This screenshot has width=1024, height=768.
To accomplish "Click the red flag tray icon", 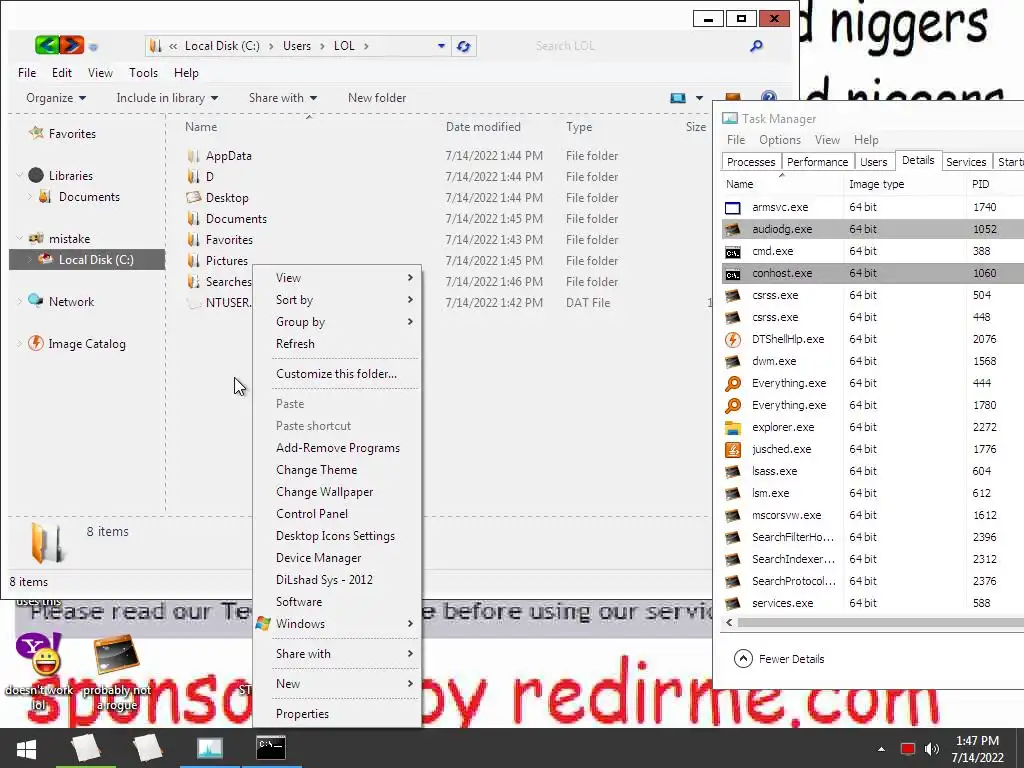I will pos(907,749).
